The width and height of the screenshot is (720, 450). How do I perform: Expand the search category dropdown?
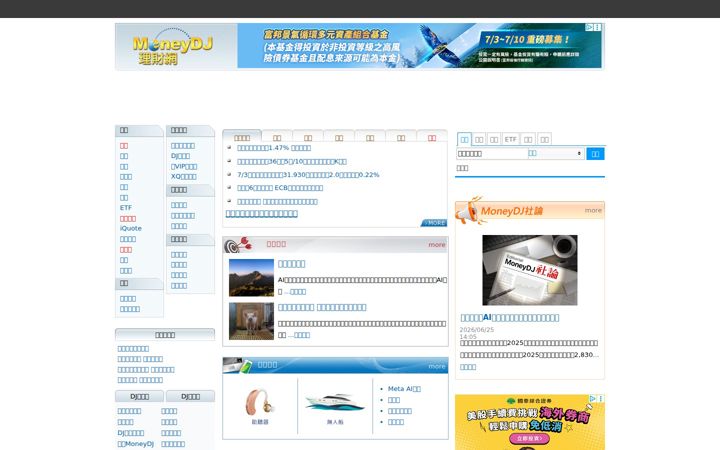[x=555, y=153]
